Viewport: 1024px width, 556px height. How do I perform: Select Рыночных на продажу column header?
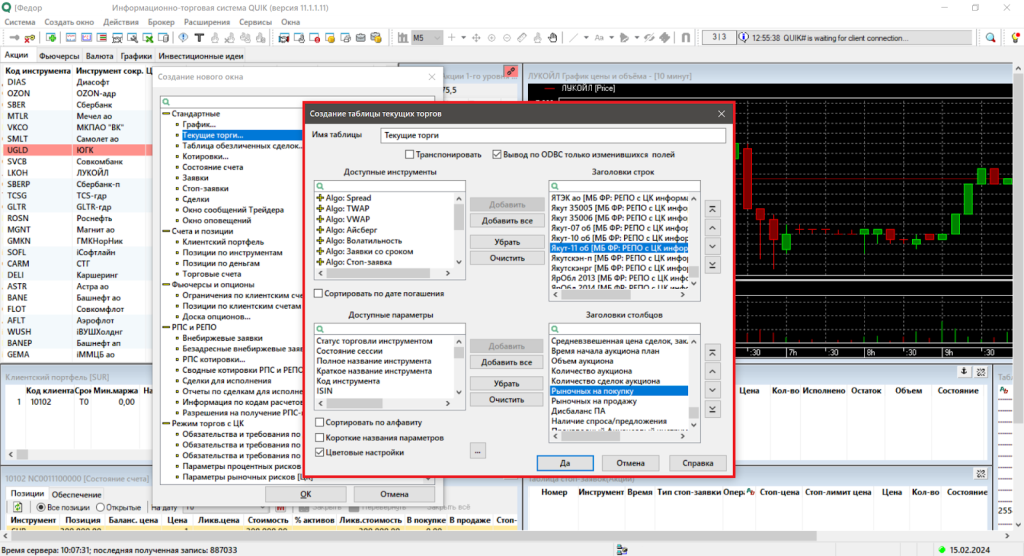(x=594, y=401)
